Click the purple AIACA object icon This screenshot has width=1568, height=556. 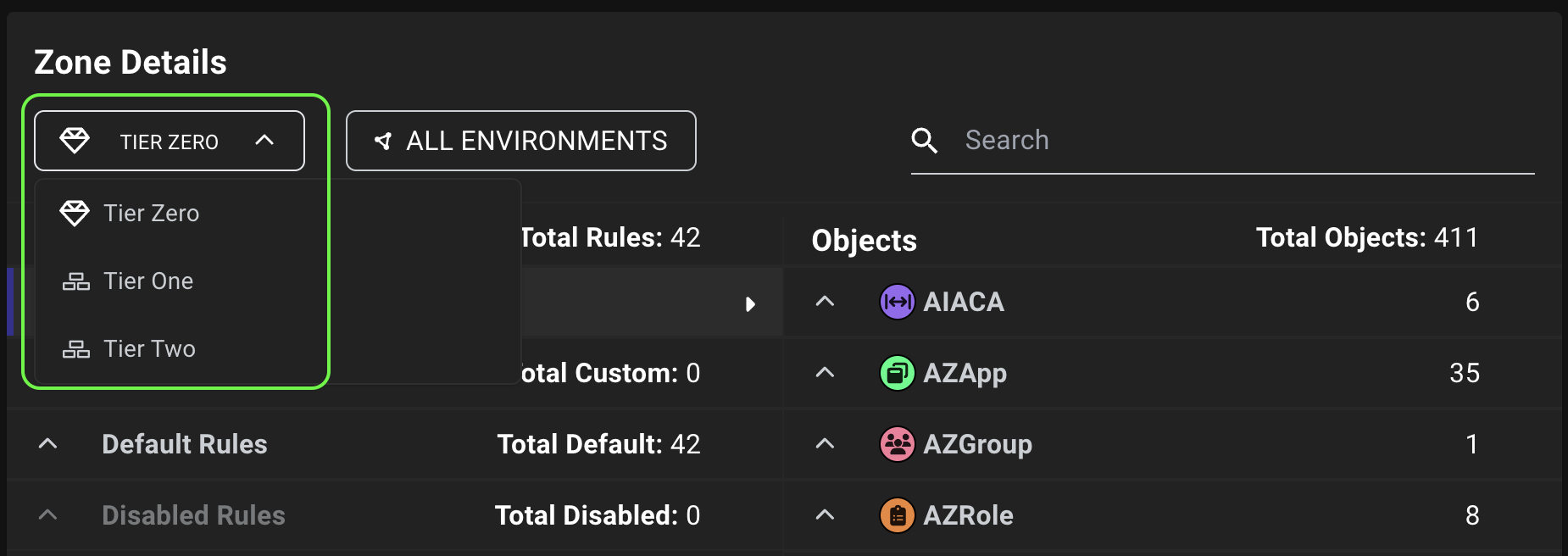pyautogui.click(x=897, y=302)
